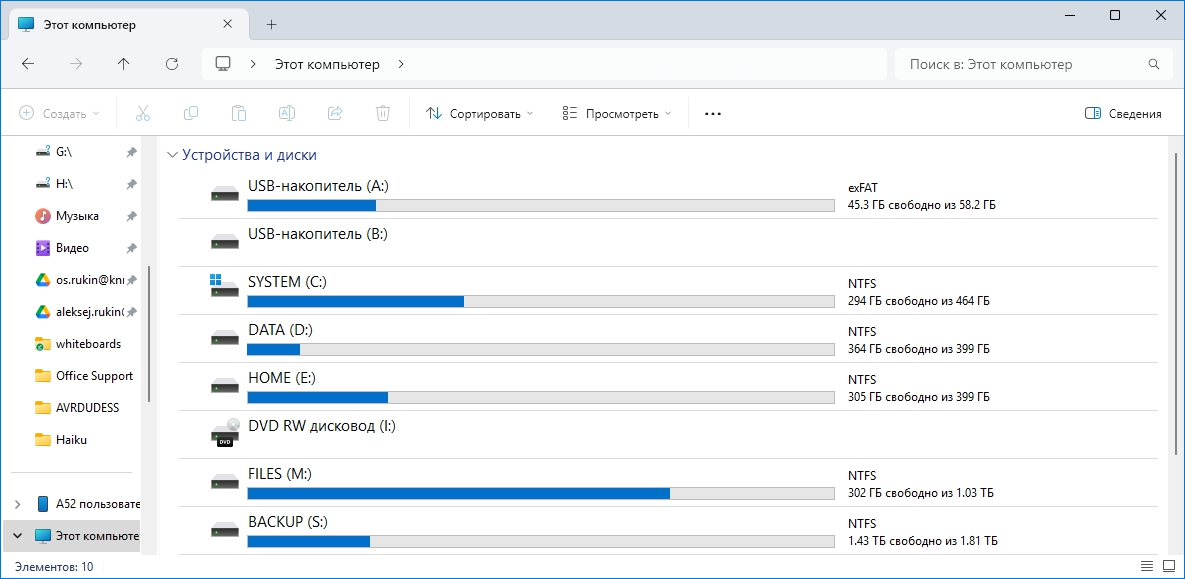This screenshot has width=1185, height=579.
Task: Go up one directory level
Action: pyautogui.click(x=124, y=64)
